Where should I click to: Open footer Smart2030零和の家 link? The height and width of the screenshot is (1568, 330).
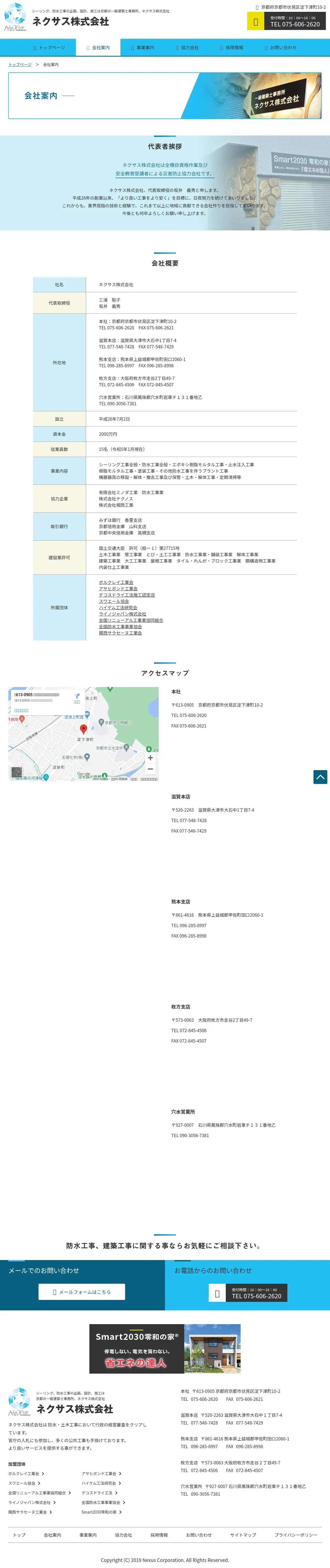click(x=102, y=1512)
